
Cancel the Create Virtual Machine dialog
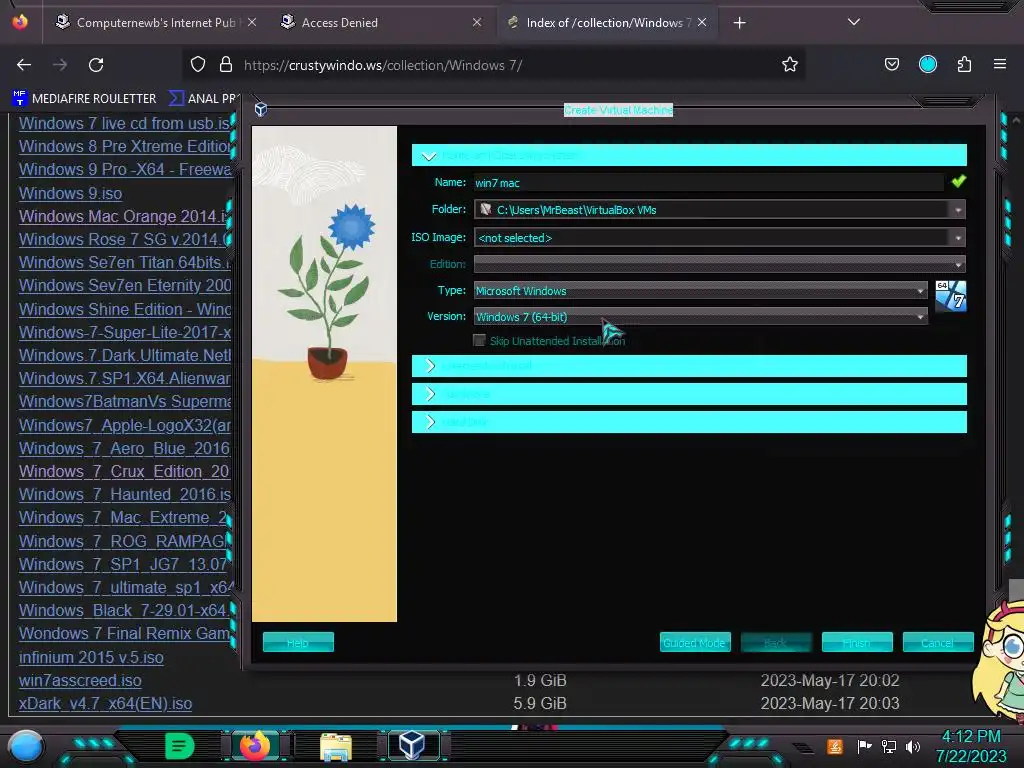coord(938,643)
